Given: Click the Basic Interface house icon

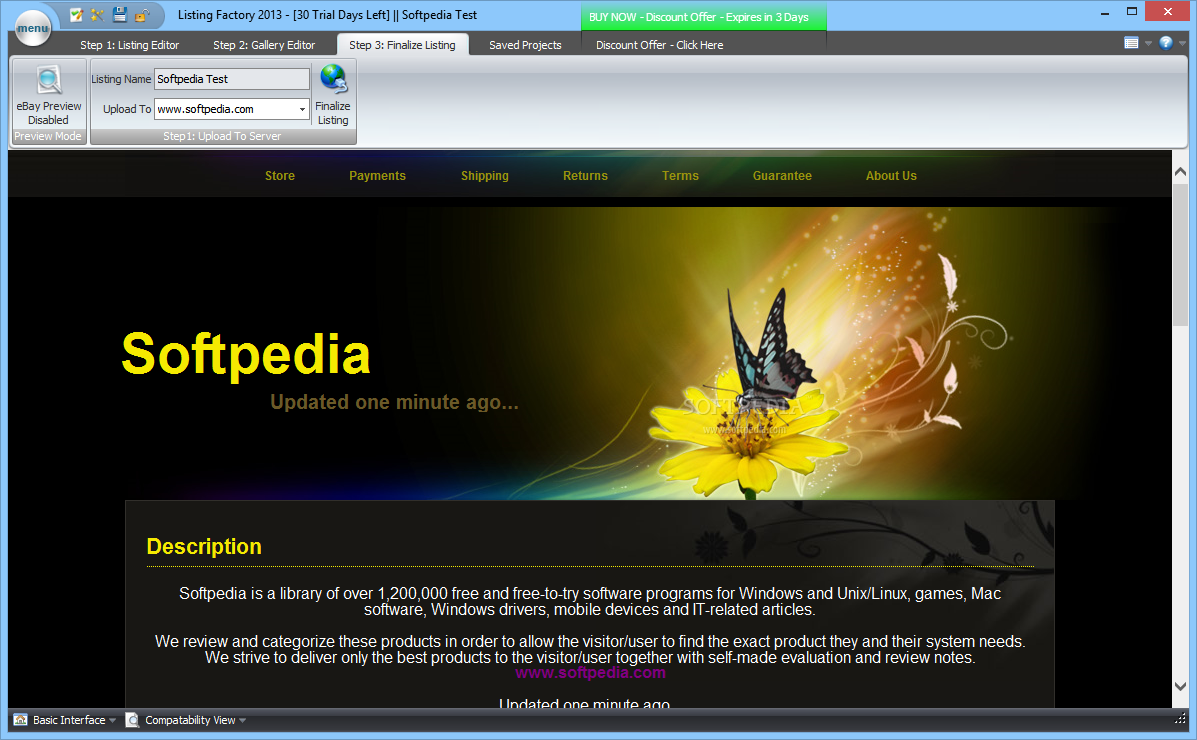Looking at the screenshot, I should click(21, 719).
